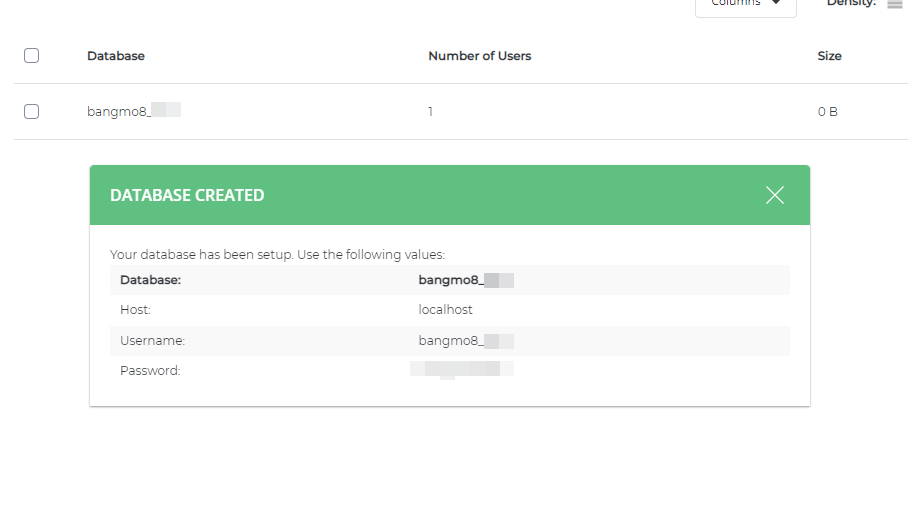Click the Database: label in dialog
908x514 pixels.
[x=151, y=280]
